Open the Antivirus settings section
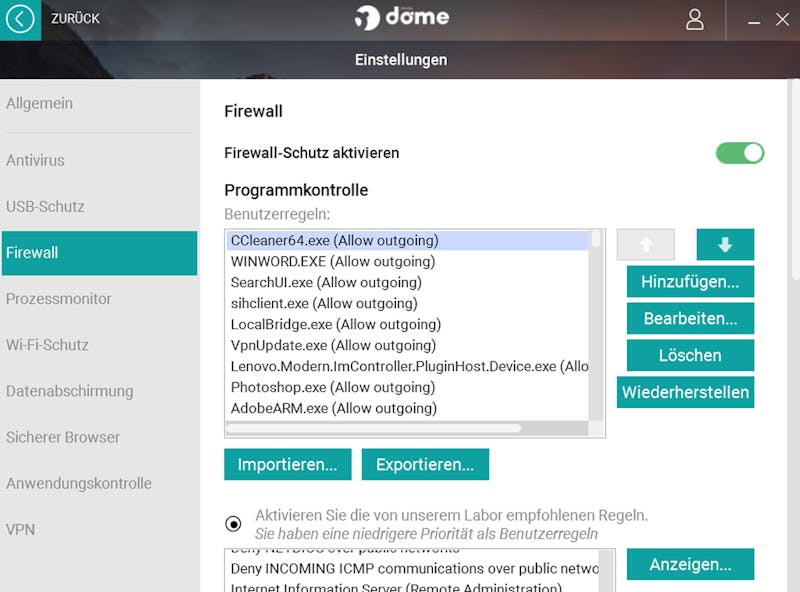The image size is (800, 592). 35,160
